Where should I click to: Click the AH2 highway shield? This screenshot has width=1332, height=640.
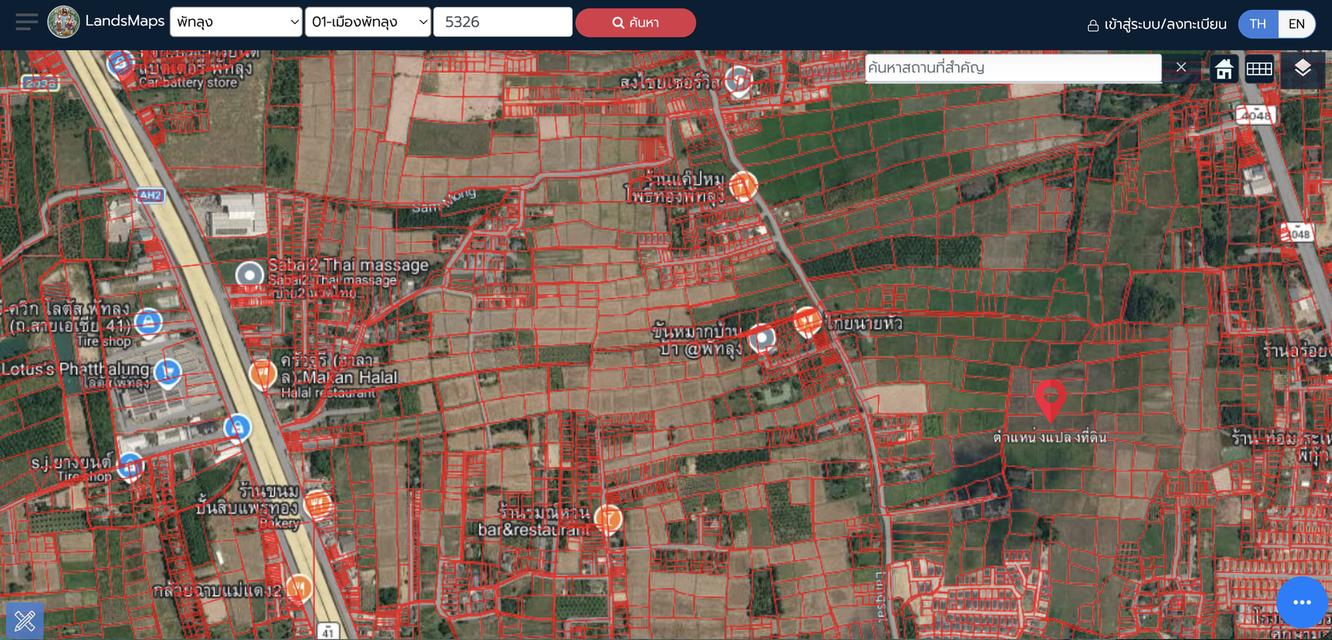pos(151,195)
